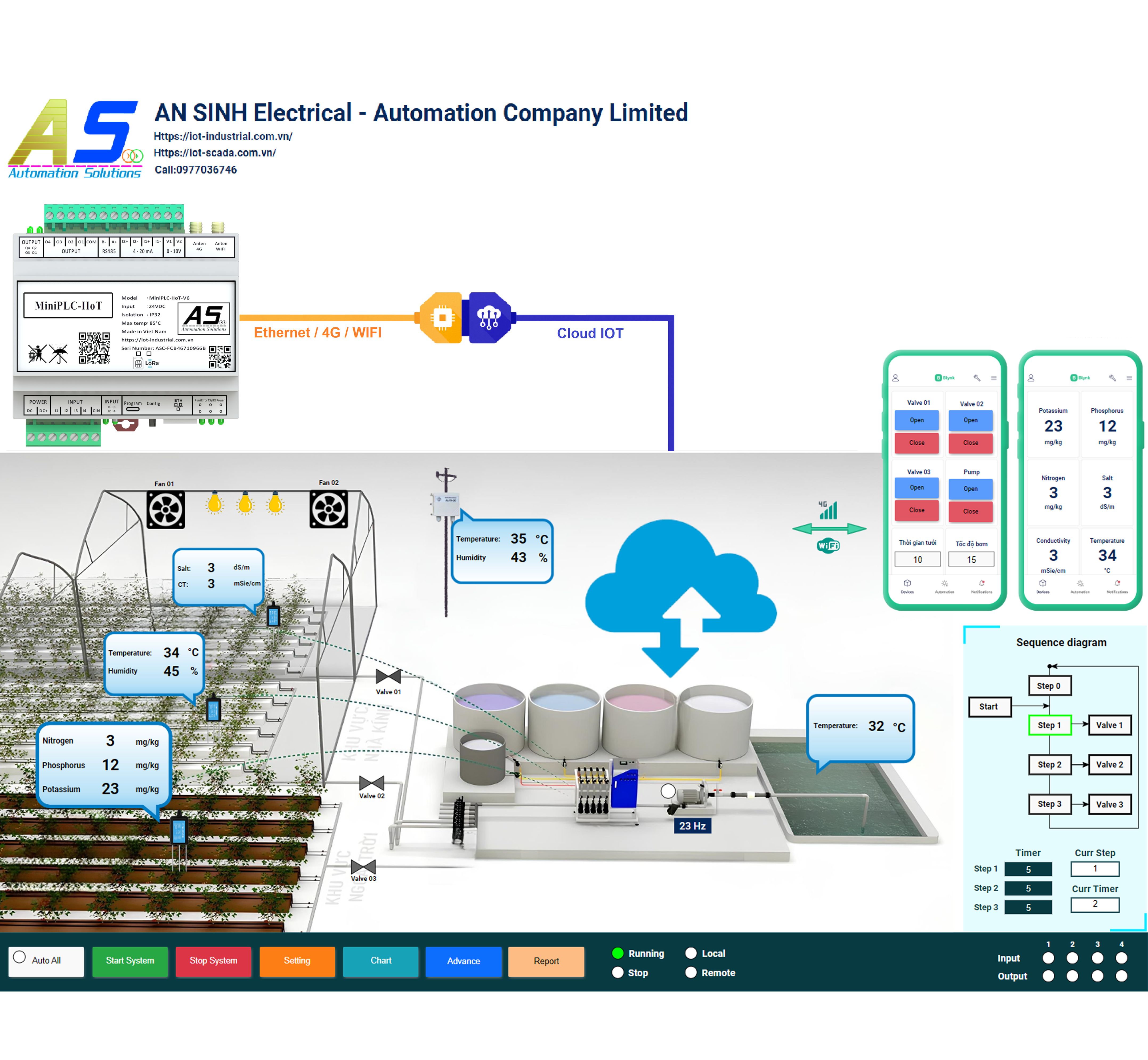Viewport: 1148px width, 1060px height.
Task: Toggle Input indicator 4
Action: pos(1122,958)
